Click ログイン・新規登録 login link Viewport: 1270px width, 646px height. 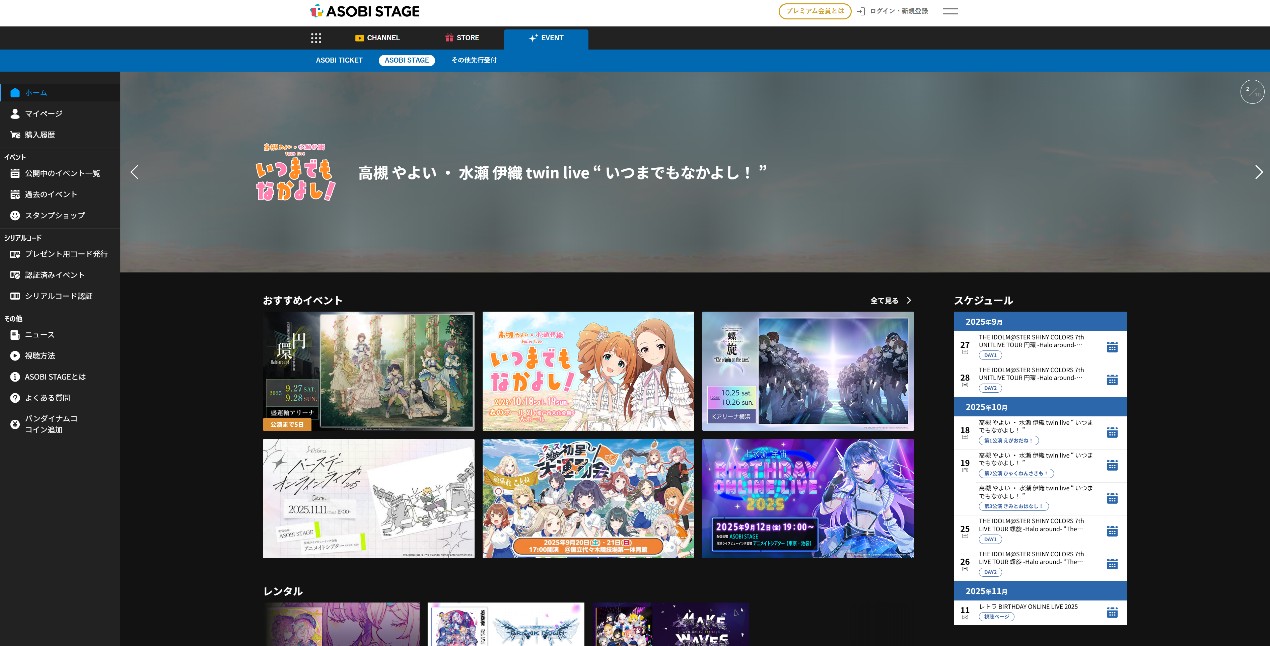pos(893,11)
